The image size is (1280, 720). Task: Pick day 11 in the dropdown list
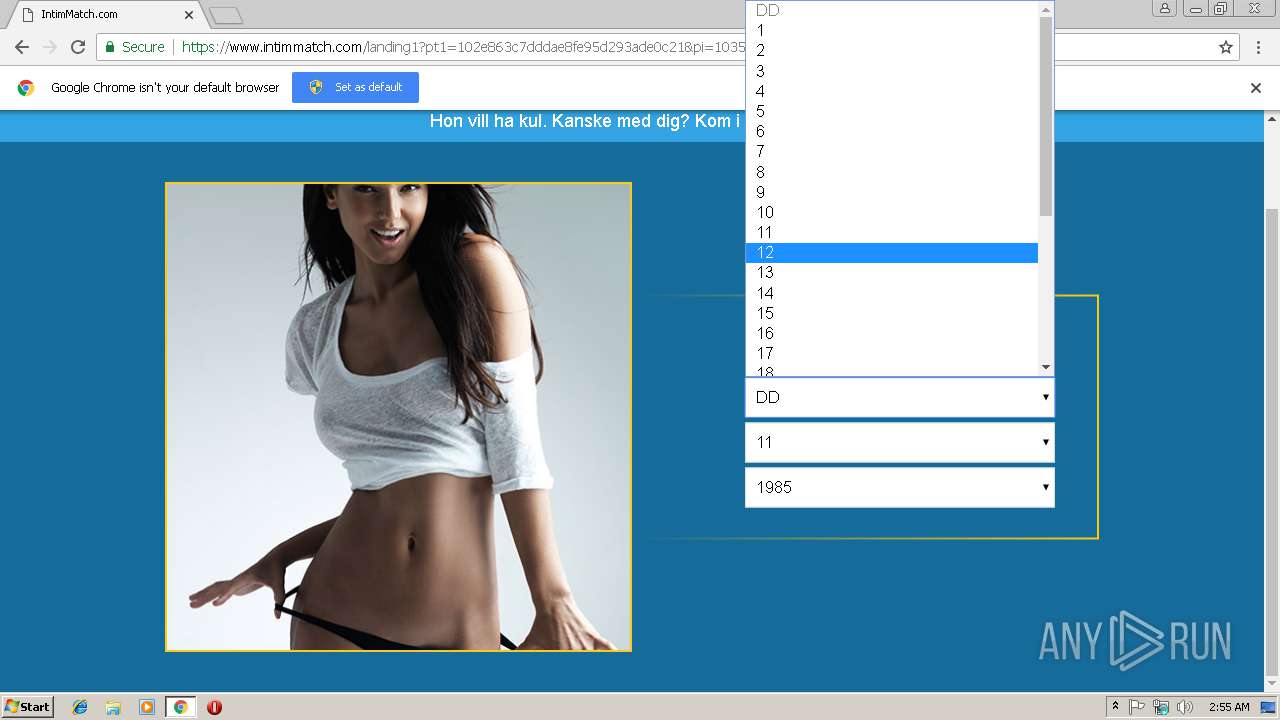[x=891, y=232]
